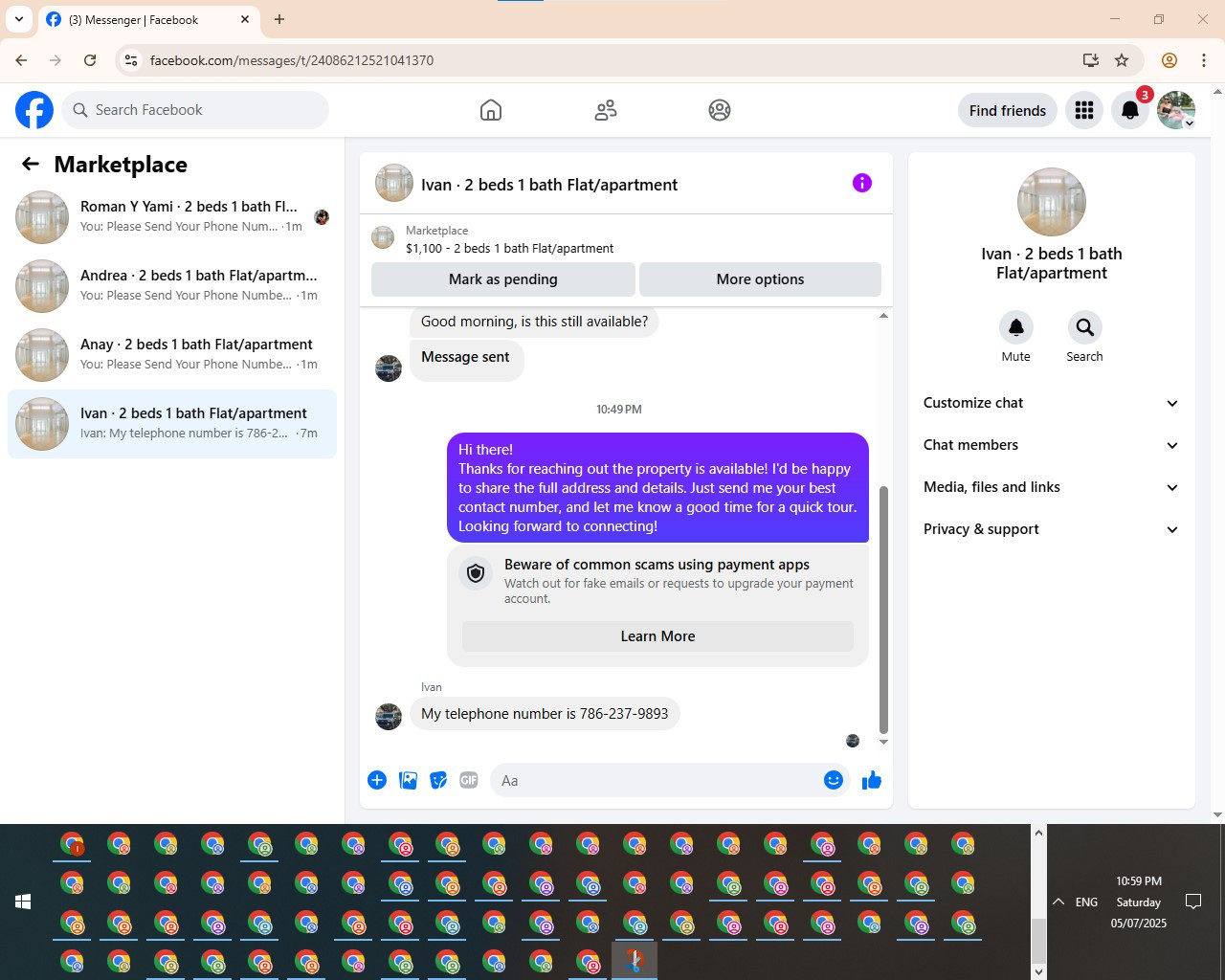Viewport: 1225px width, 980px height.
Task: Open the notifications bell
Action: 1130,110
